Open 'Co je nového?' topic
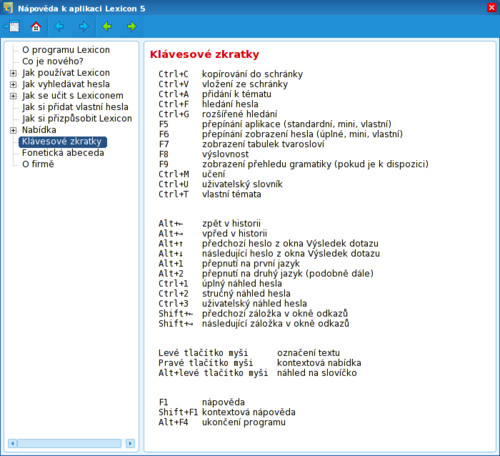This screenshot has height=456, width=500. click(53, 61)
